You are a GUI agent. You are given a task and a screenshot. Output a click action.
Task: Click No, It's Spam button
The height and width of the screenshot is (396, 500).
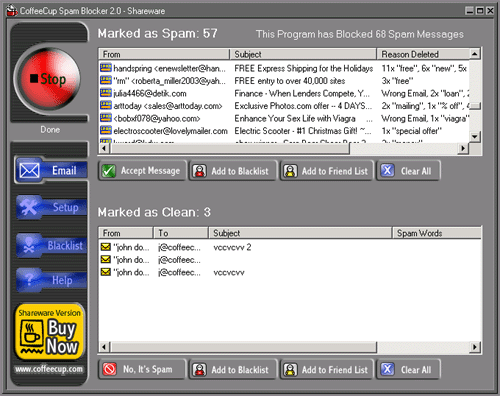(x=142, y=369)
